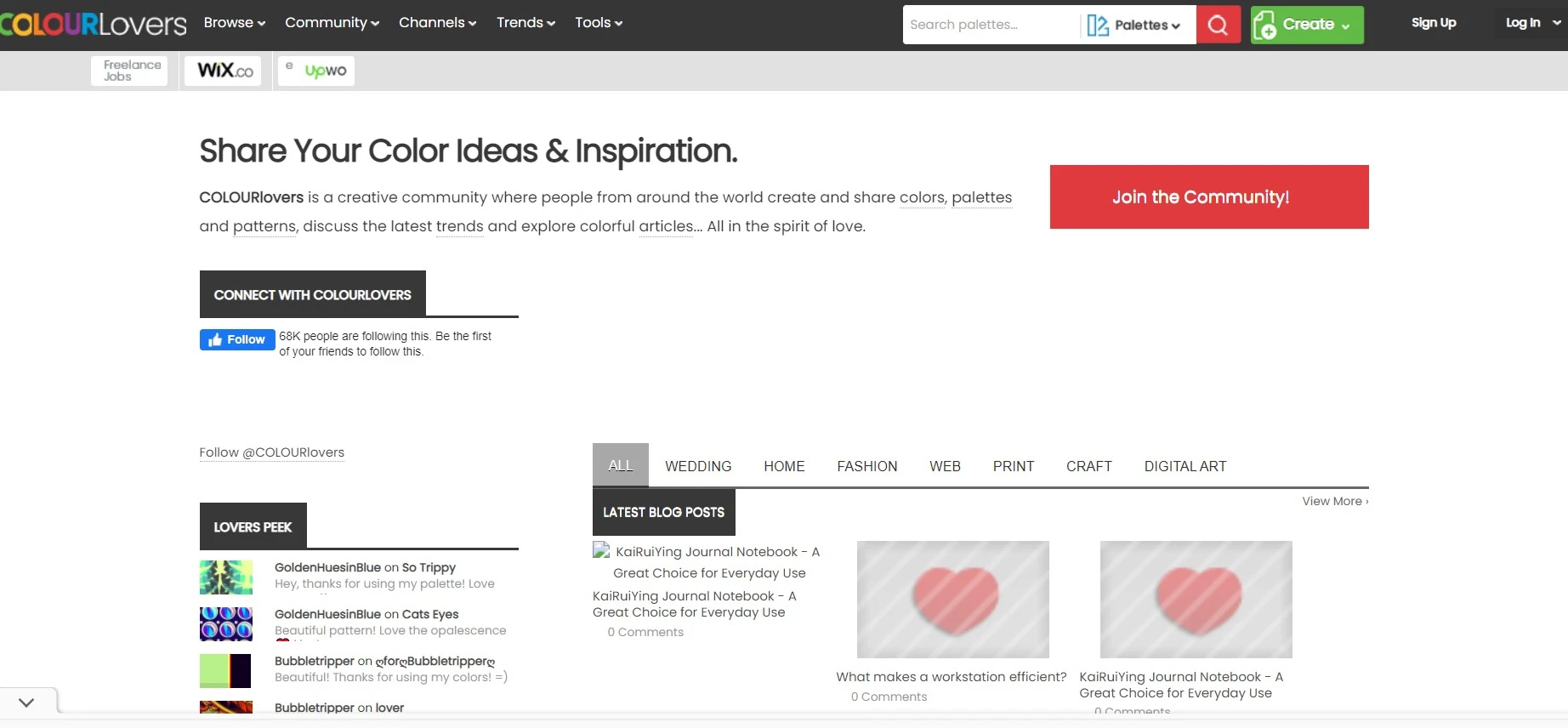Open the Cats Eyes pattern thumbnail
This screenshot has height=728, width=1568.
(x=226, y=624)
